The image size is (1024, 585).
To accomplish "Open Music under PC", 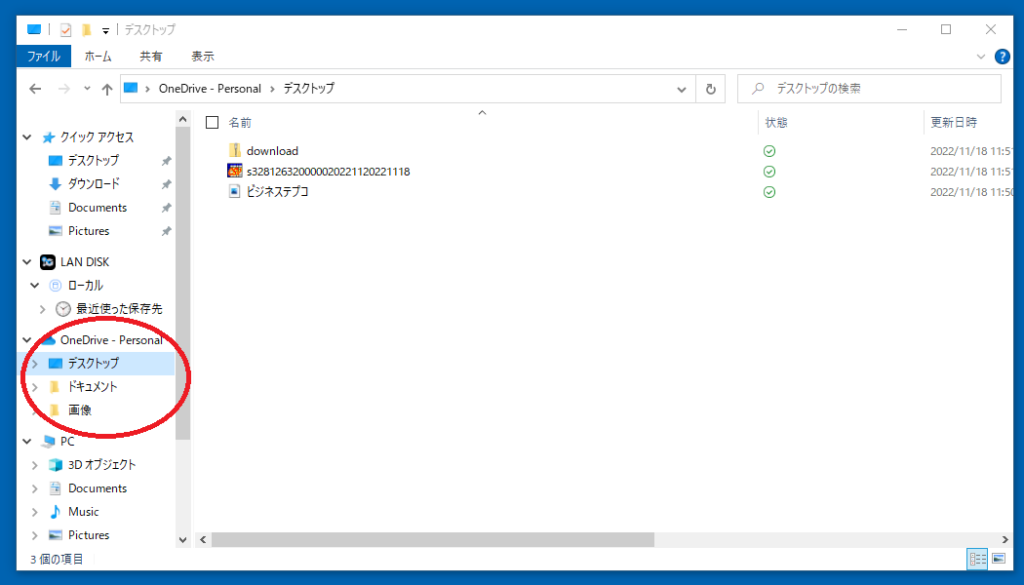I will pyautogui.click(x=84, y=512).
